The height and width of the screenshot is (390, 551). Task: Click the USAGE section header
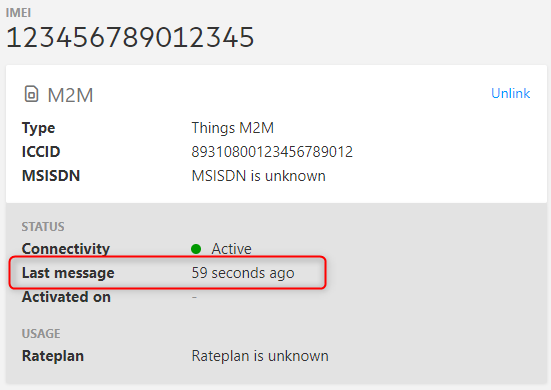click(x=41, y=333)
